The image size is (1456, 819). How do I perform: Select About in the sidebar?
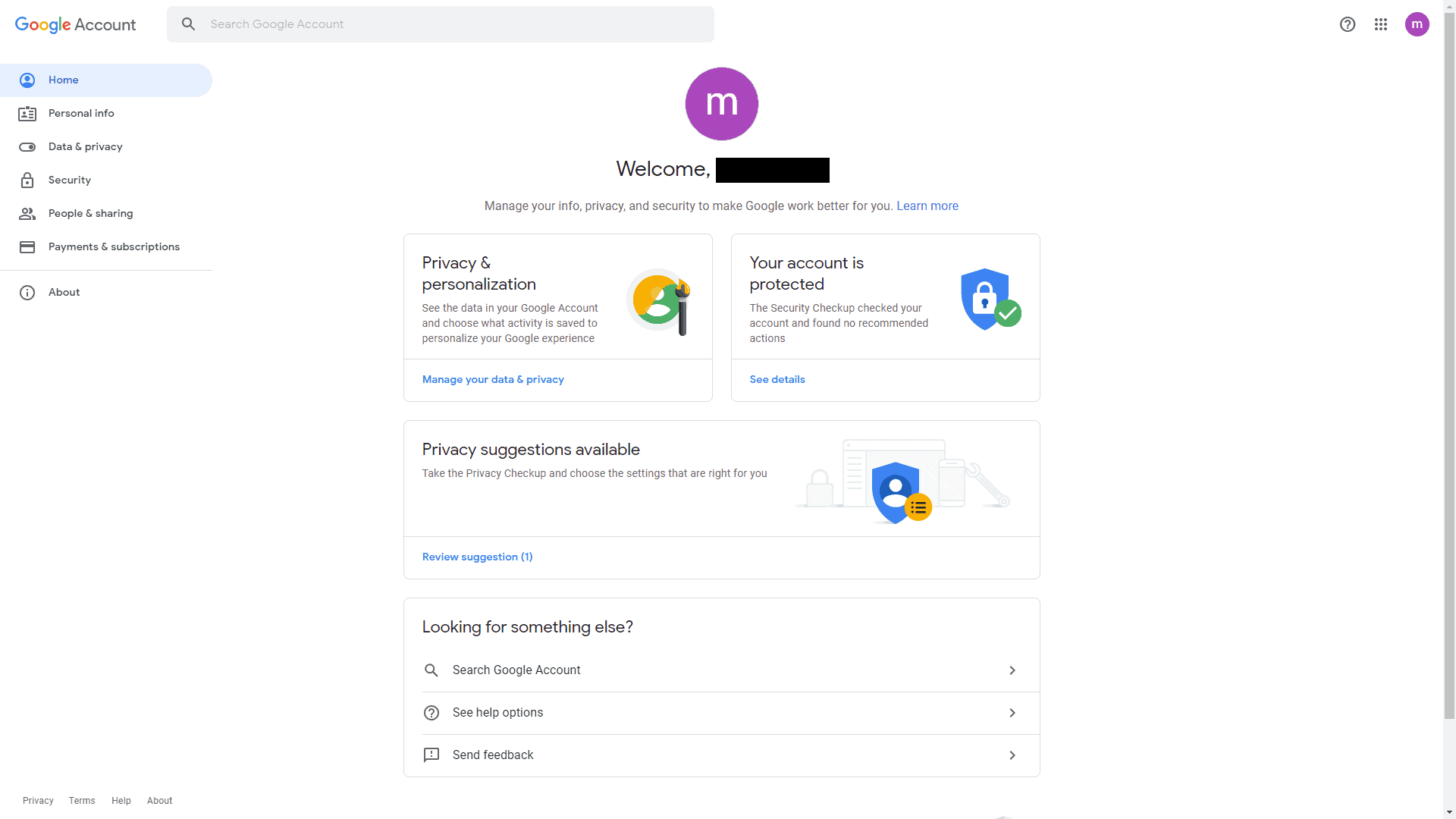pos(106,293)
